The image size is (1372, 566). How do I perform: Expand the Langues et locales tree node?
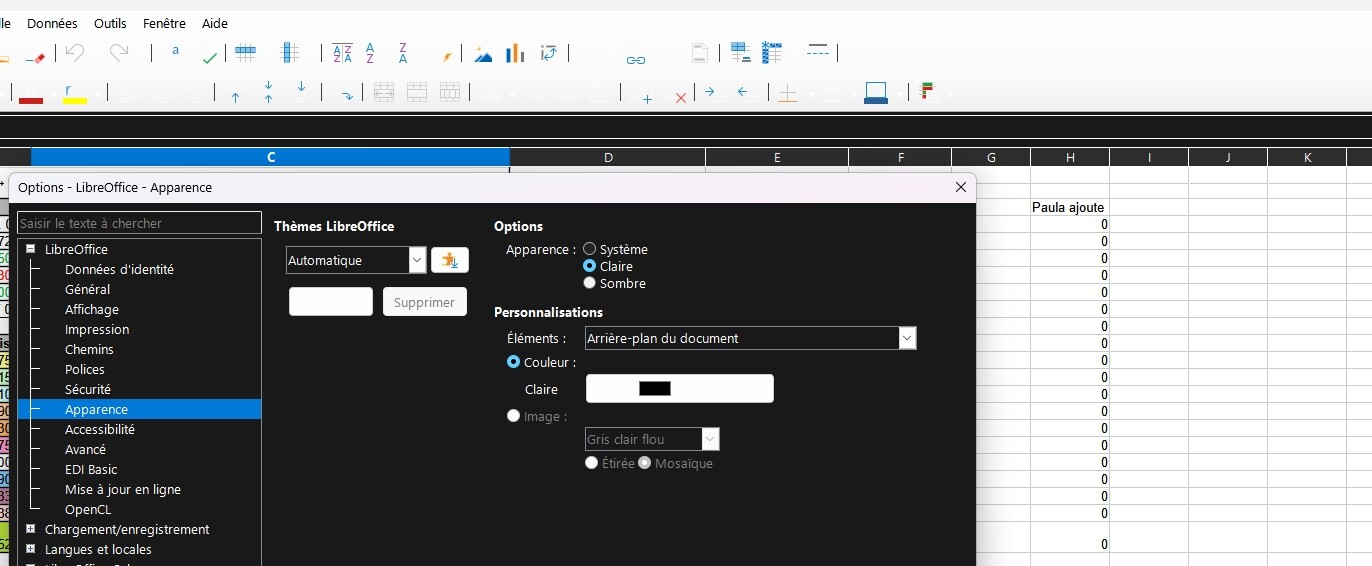point(30,549)
